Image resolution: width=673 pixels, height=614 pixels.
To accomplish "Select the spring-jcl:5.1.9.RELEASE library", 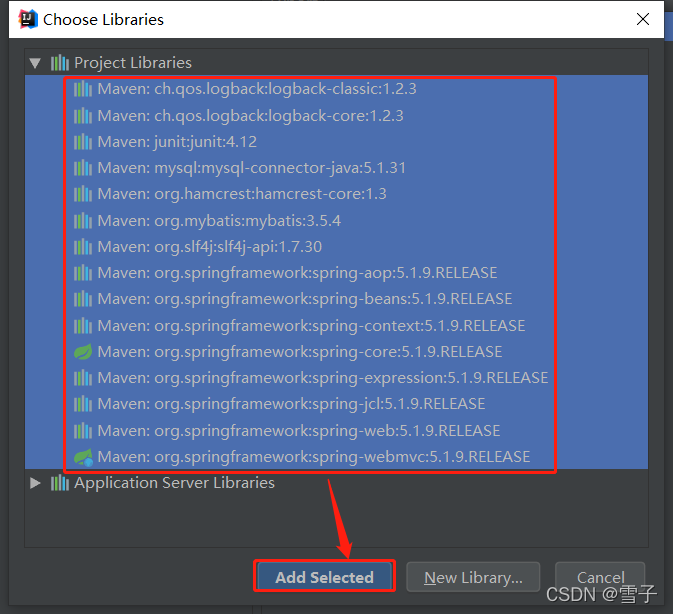I will tap(336, 404).
